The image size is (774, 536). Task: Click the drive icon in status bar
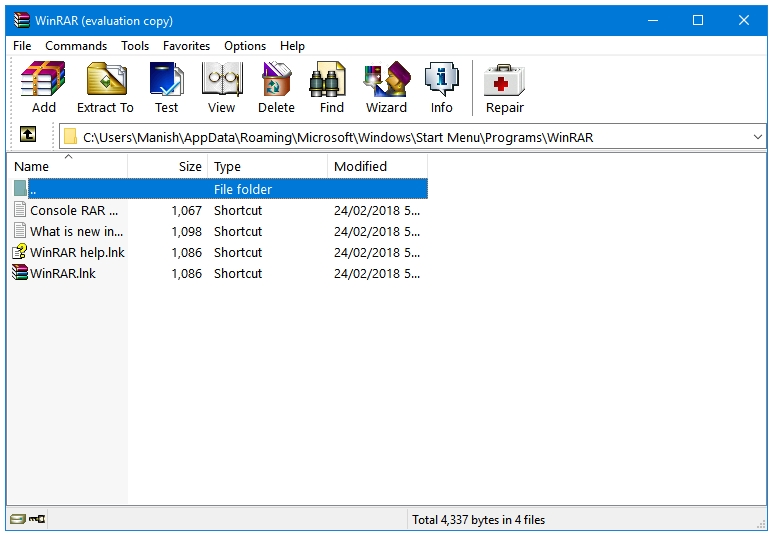point(18,519)
